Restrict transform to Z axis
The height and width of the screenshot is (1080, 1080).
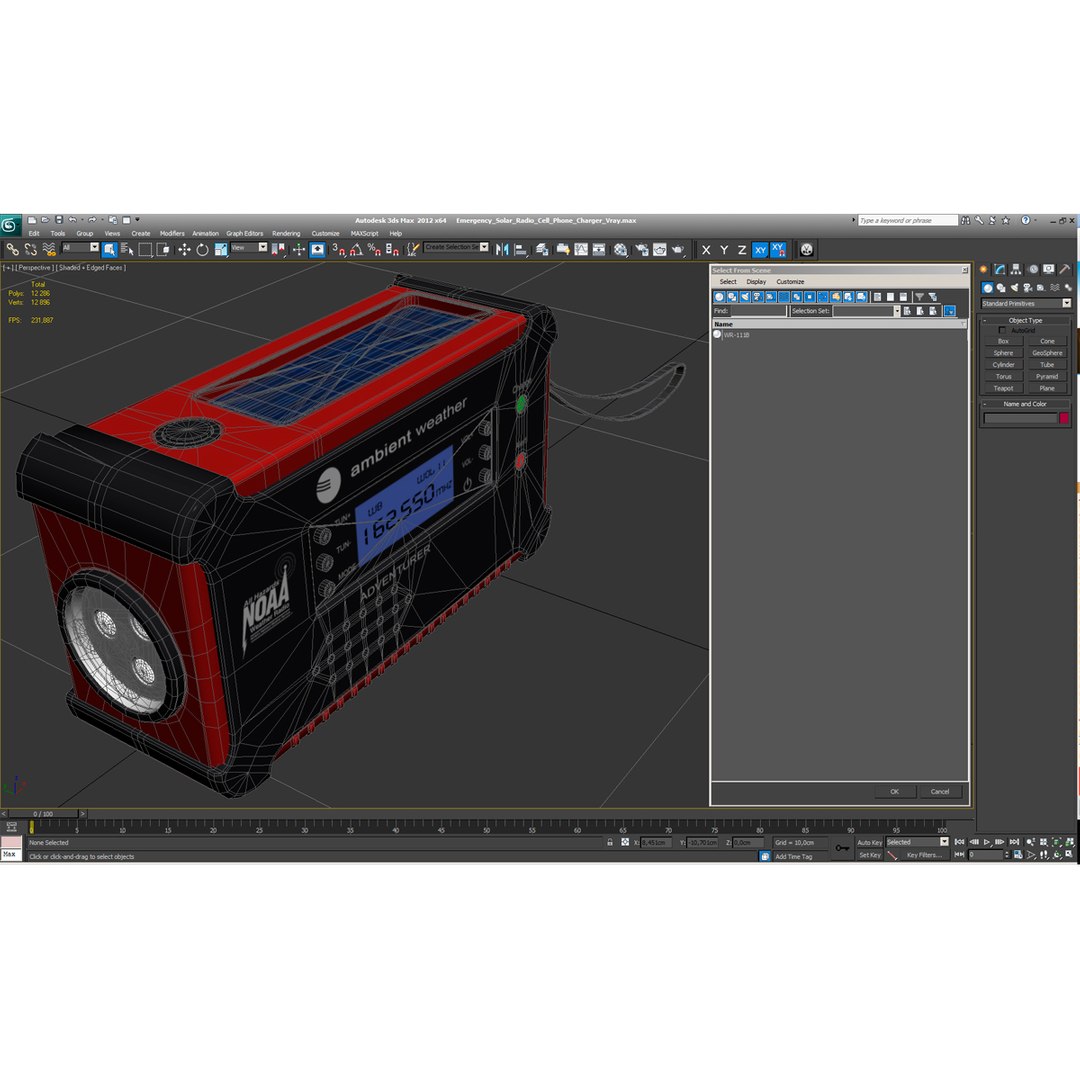coord(742,250)
